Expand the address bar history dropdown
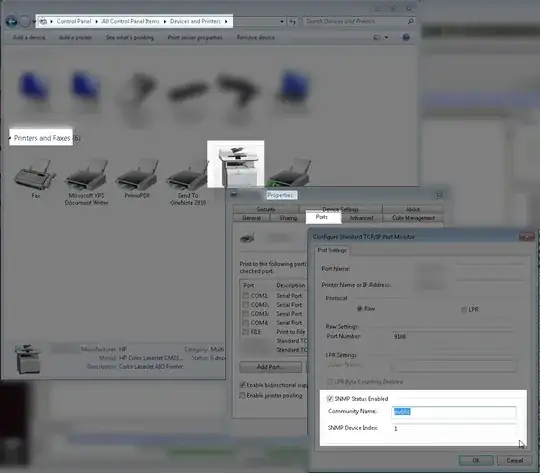The height and width of the screenshot is (473, 540). click(x=282, y=22)
